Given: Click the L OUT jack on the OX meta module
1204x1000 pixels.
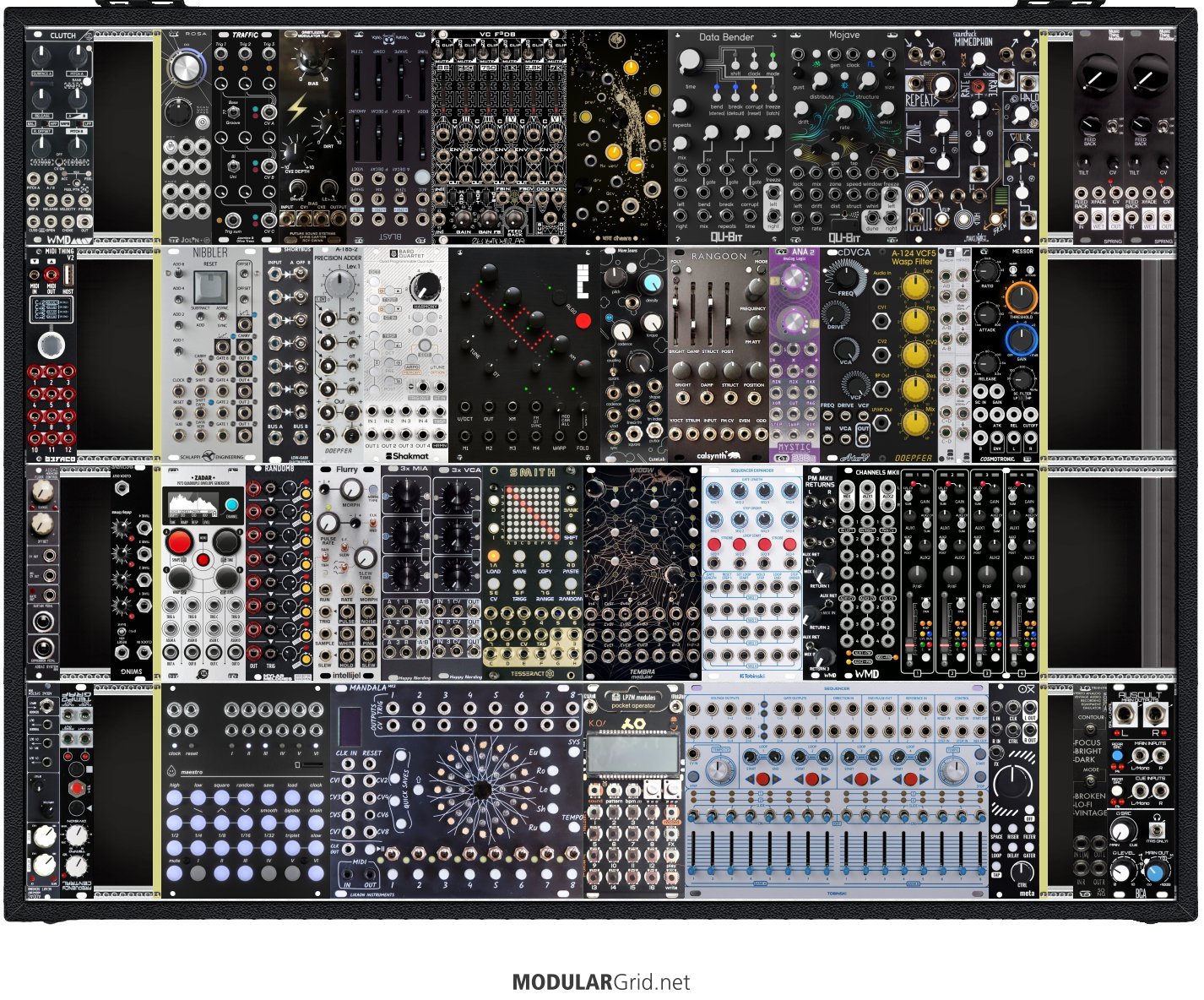Looking at the screenshot, I should coord(1028,707).
